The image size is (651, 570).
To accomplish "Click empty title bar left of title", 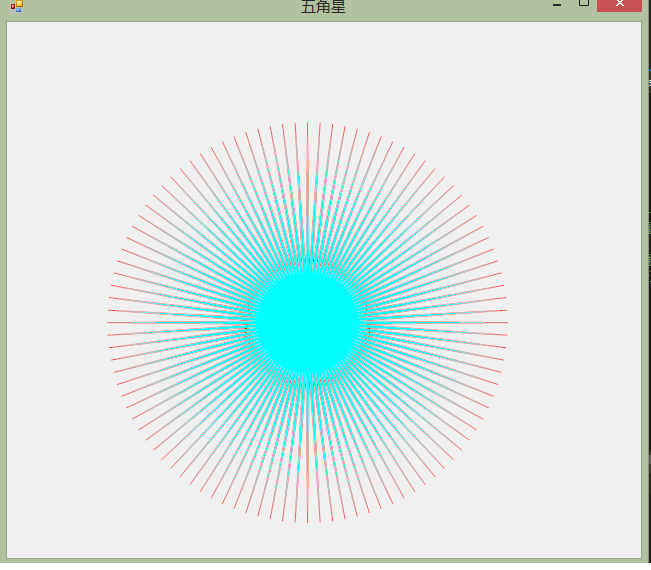I will coord(150,6).
